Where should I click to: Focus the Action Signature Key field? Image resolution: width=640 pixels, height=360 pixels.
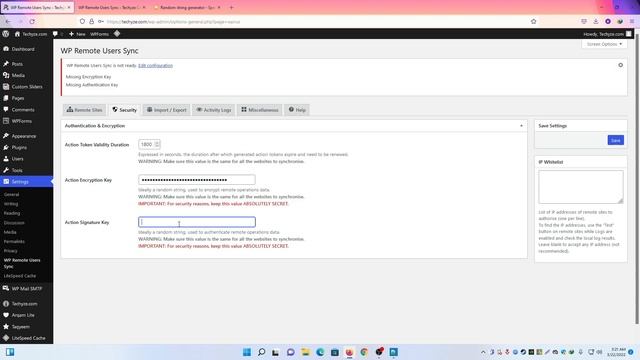pos(197,222)
